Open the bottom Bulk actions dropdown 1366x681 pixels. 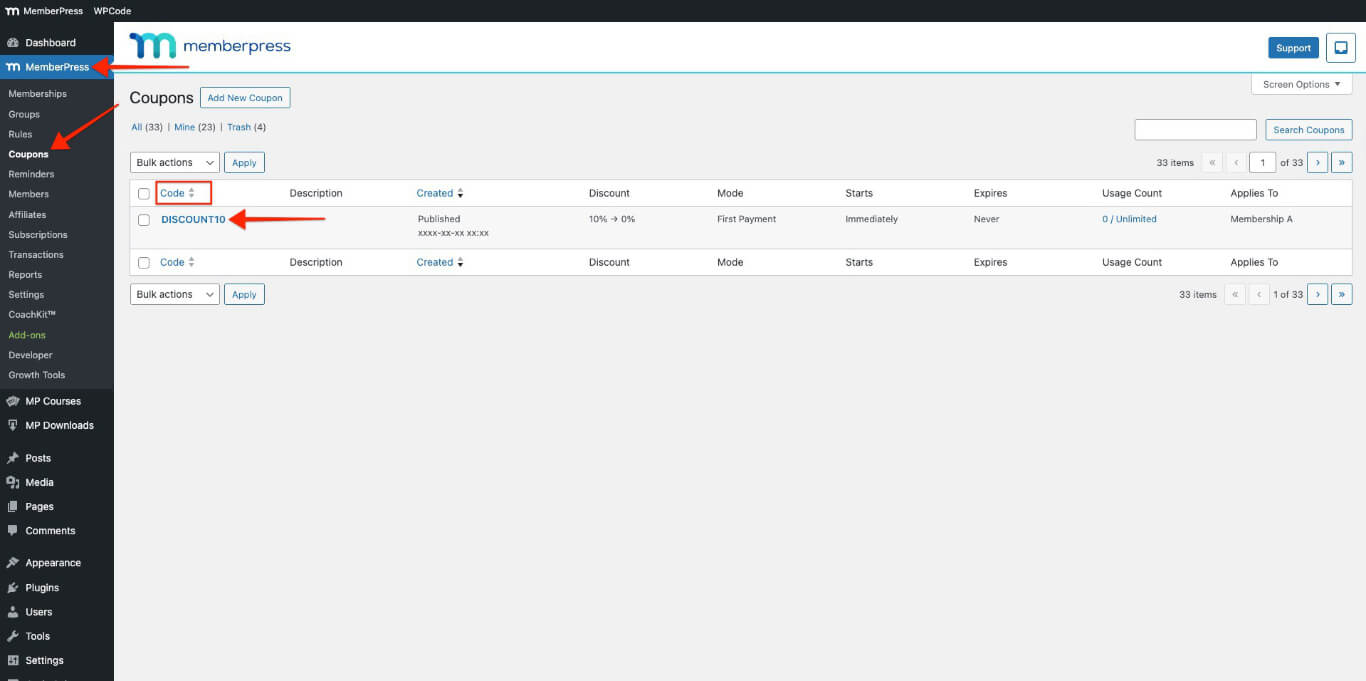[x=174, y=293]
